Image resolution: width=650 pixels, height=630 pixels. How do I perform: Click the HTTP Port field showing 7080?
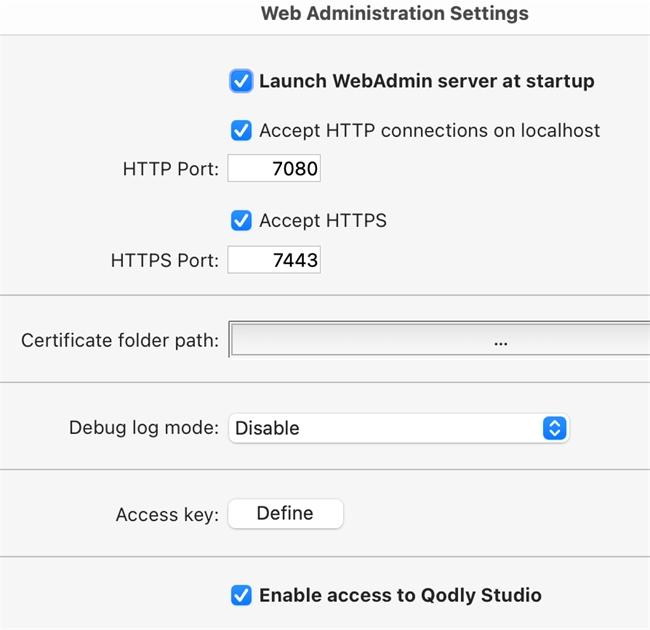274,169
